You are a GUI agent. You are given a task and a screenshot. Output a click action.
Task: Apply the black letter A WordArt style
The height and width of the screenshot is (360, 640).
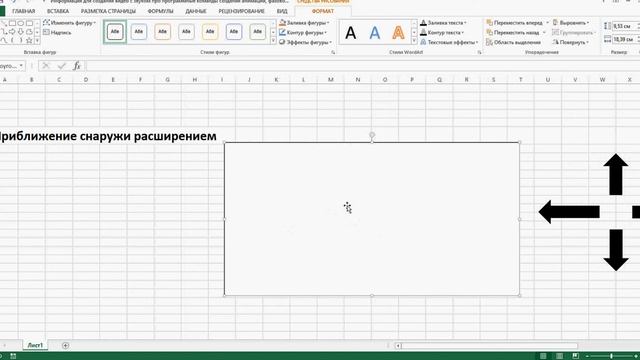(x=350, y=33)
